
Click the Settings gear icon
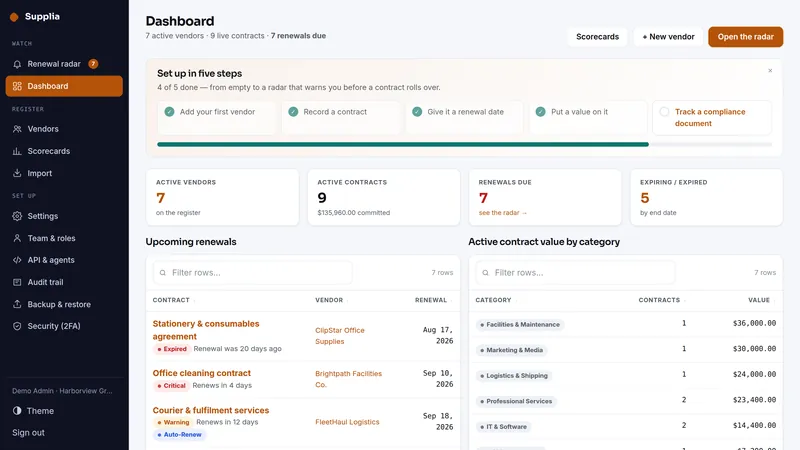[x=17, y=216]
